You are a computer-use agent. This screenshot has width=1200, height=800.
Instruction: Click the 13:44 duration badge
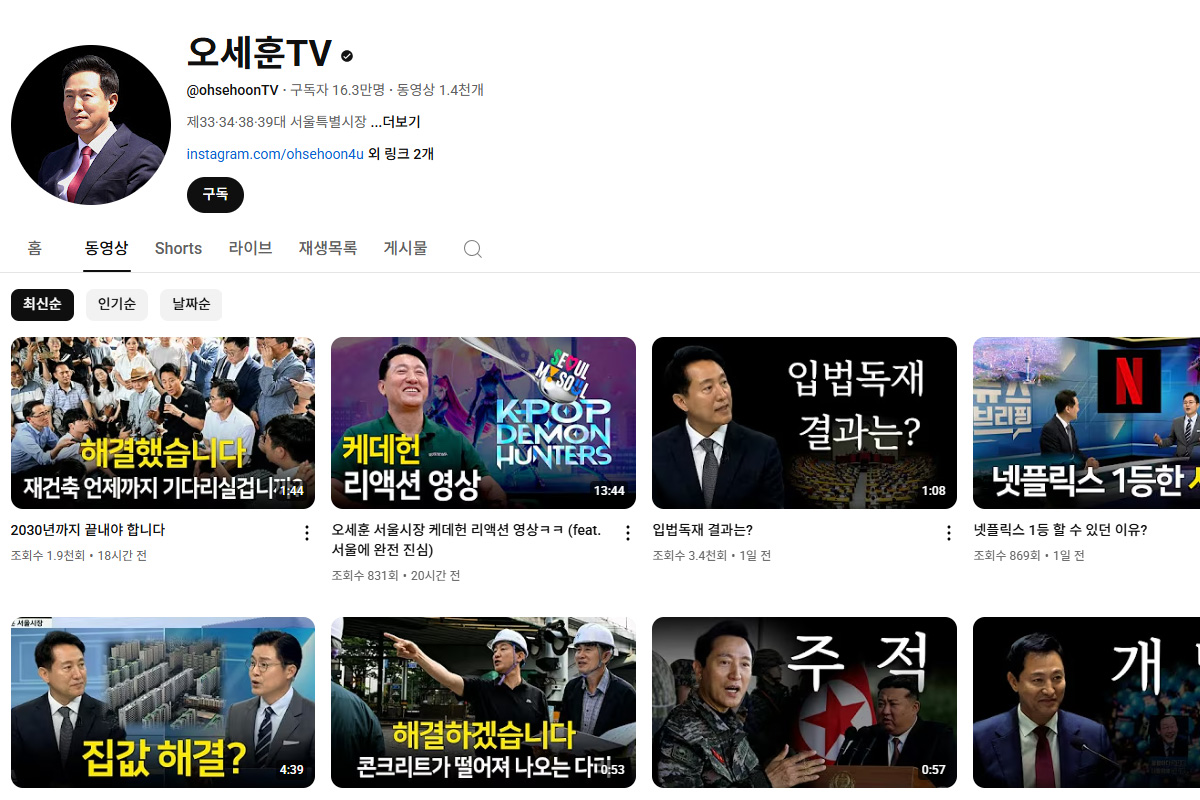[x=609, y=491]
